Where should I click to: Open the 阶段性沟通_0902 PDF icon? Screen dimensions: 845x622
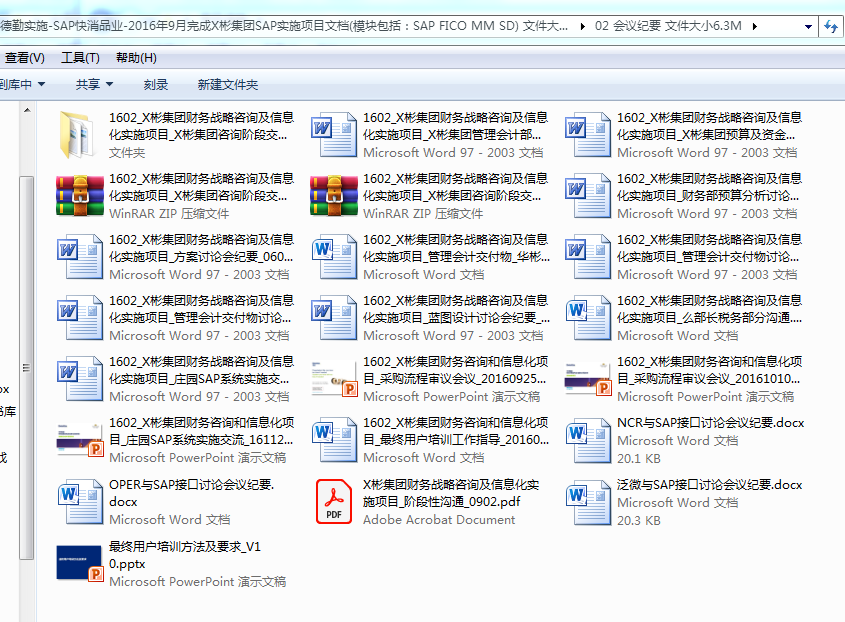pyautogui.click(x=334, y=501)
